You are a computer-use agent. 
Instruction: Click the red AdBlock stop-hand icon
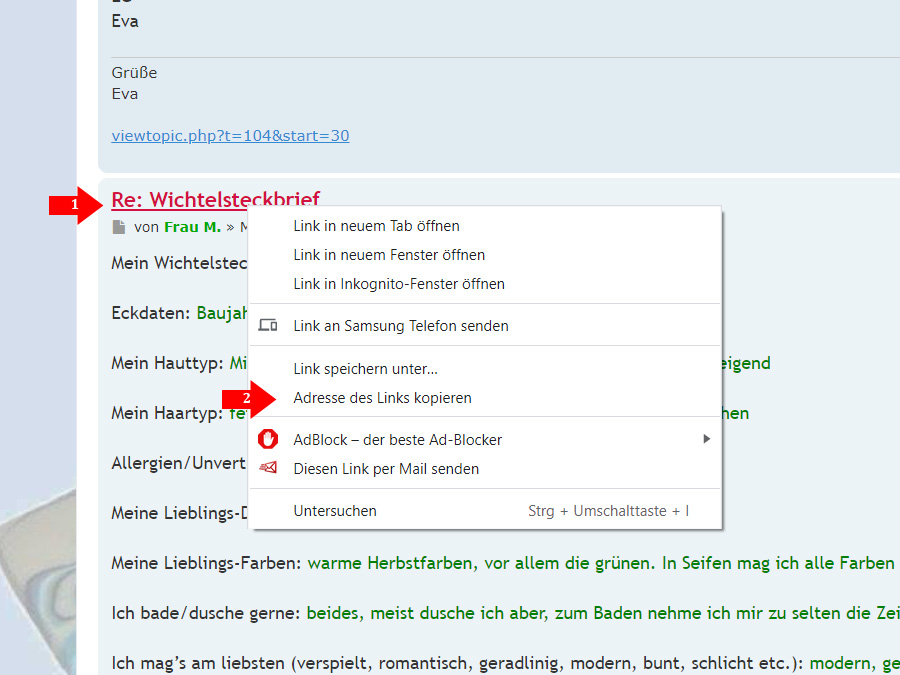(x=268, y=439)
